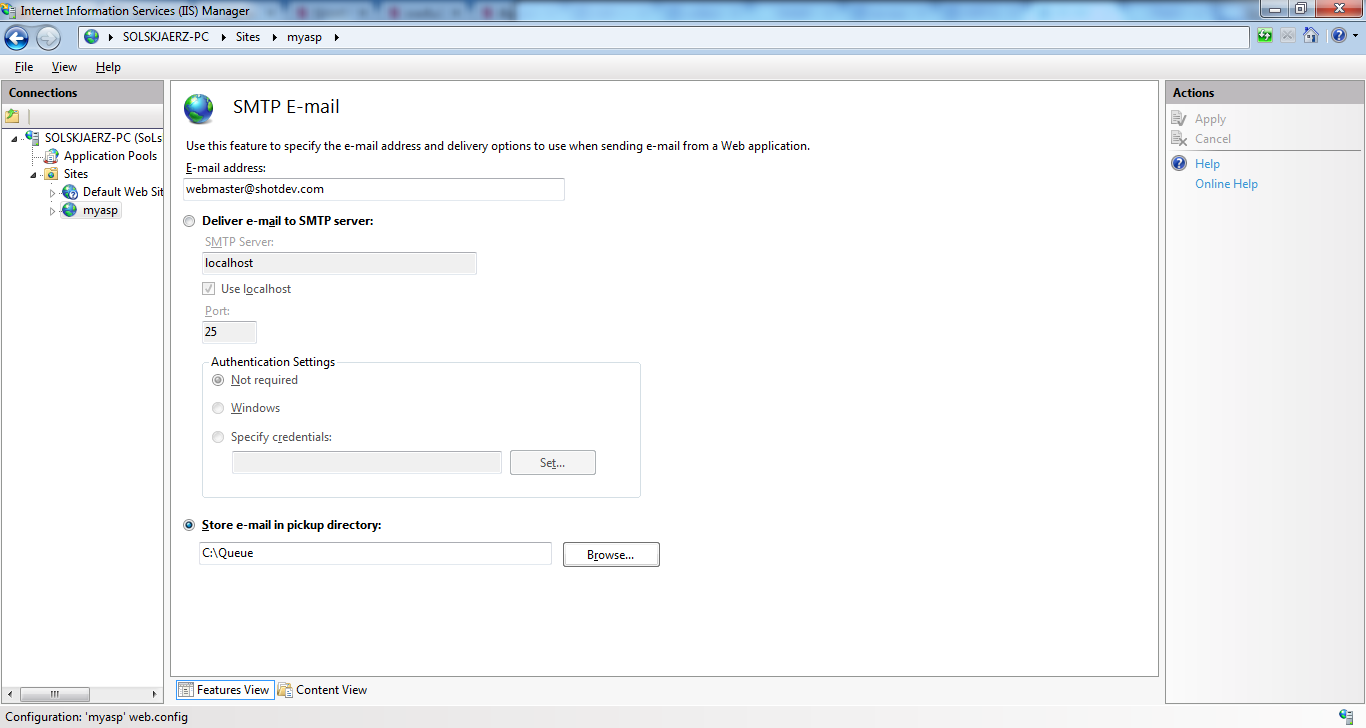Toggle the Use localhost checkbox
1366x728 pixels.
pos(209,289)
